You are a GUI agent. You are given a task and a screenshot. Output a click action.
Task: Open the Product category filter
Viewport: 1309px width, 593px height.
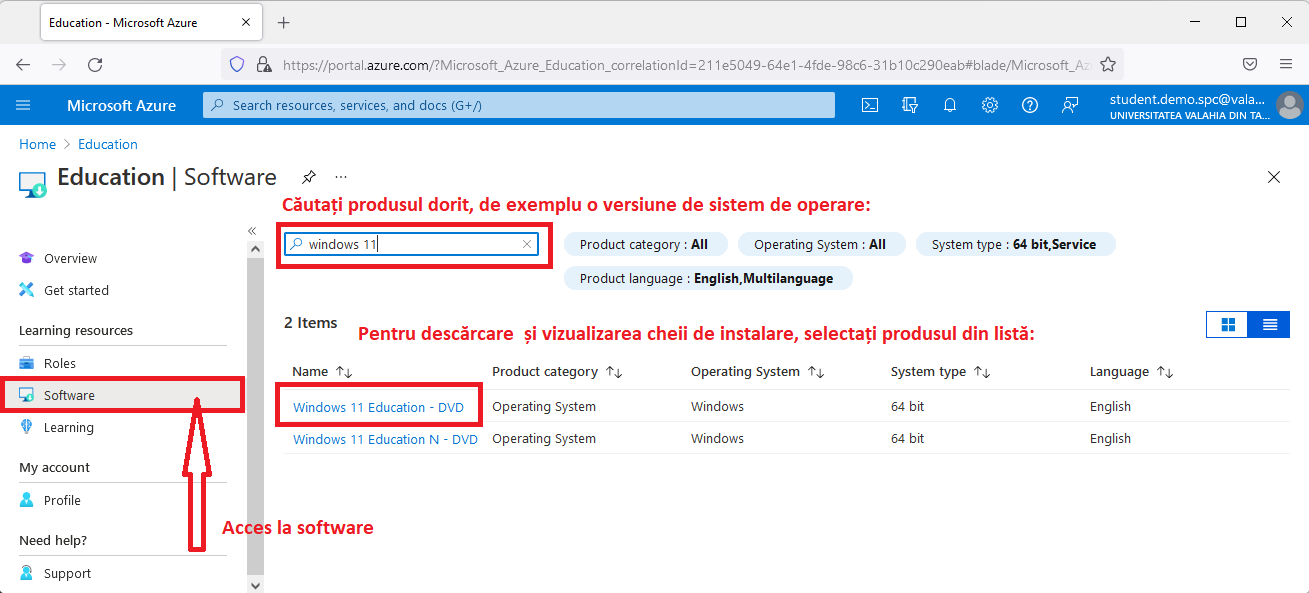pos(644,244)
